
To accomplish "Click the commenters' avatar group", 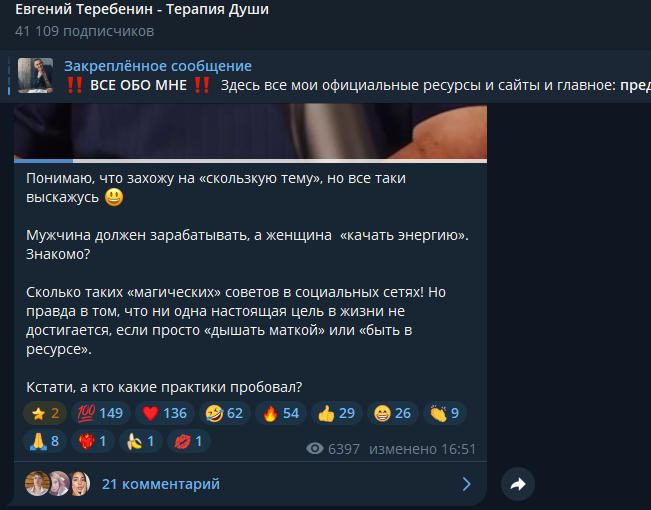I will 57,483.
